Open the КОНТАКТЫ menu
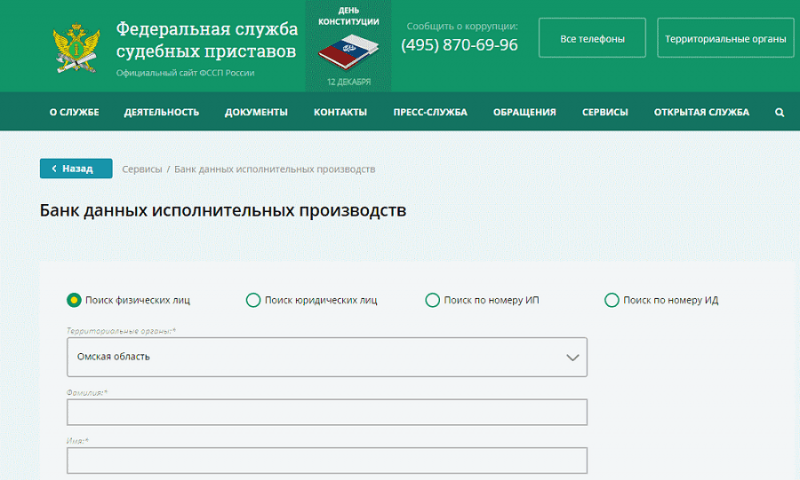The width and height of the screenshot is (800, 480). click(x=340, y=112)
